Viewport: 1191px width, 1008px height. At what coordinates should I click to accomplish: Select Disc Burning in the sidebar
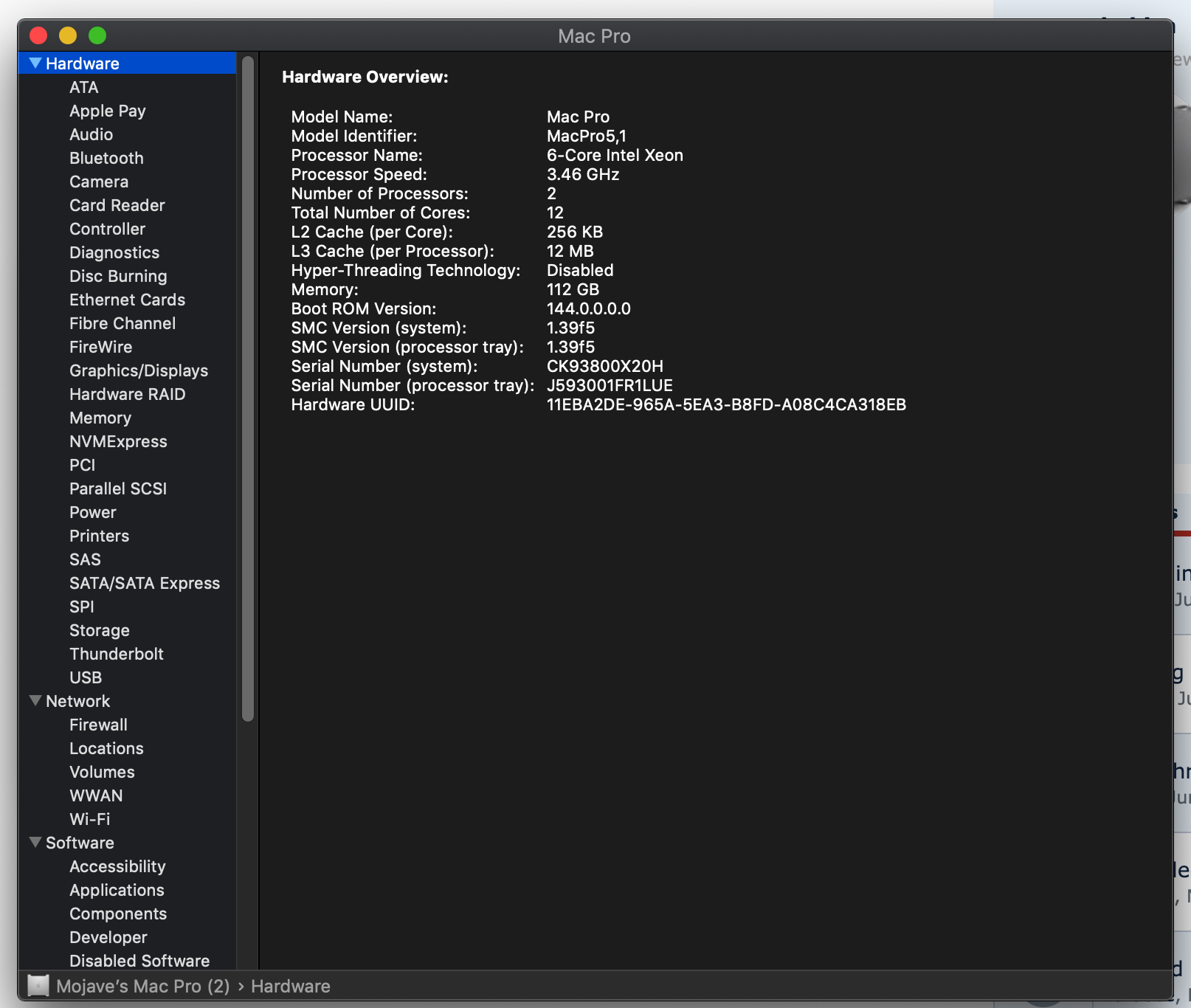coord(119,276)
